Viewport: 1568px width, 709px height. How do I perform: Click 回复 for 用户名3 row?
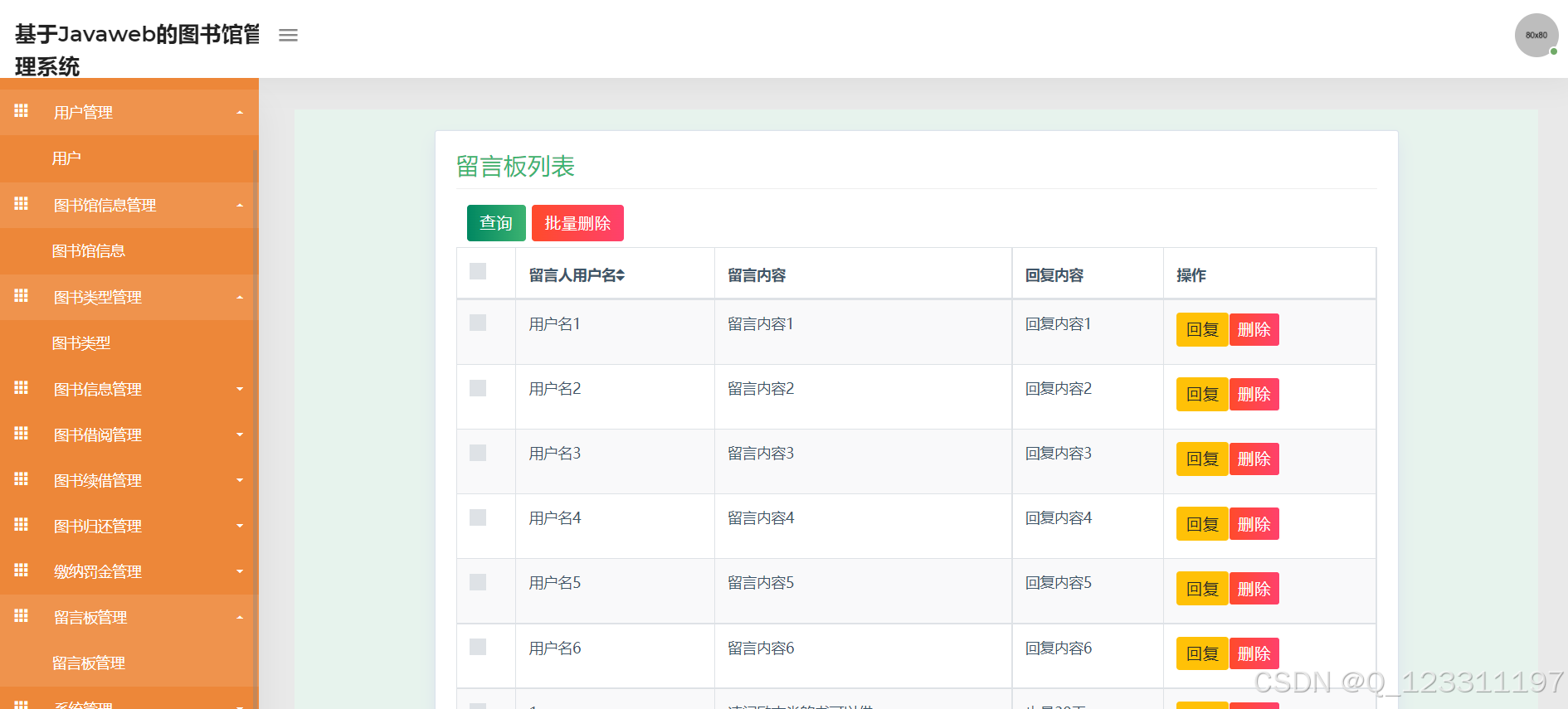tap(1202, 459)
